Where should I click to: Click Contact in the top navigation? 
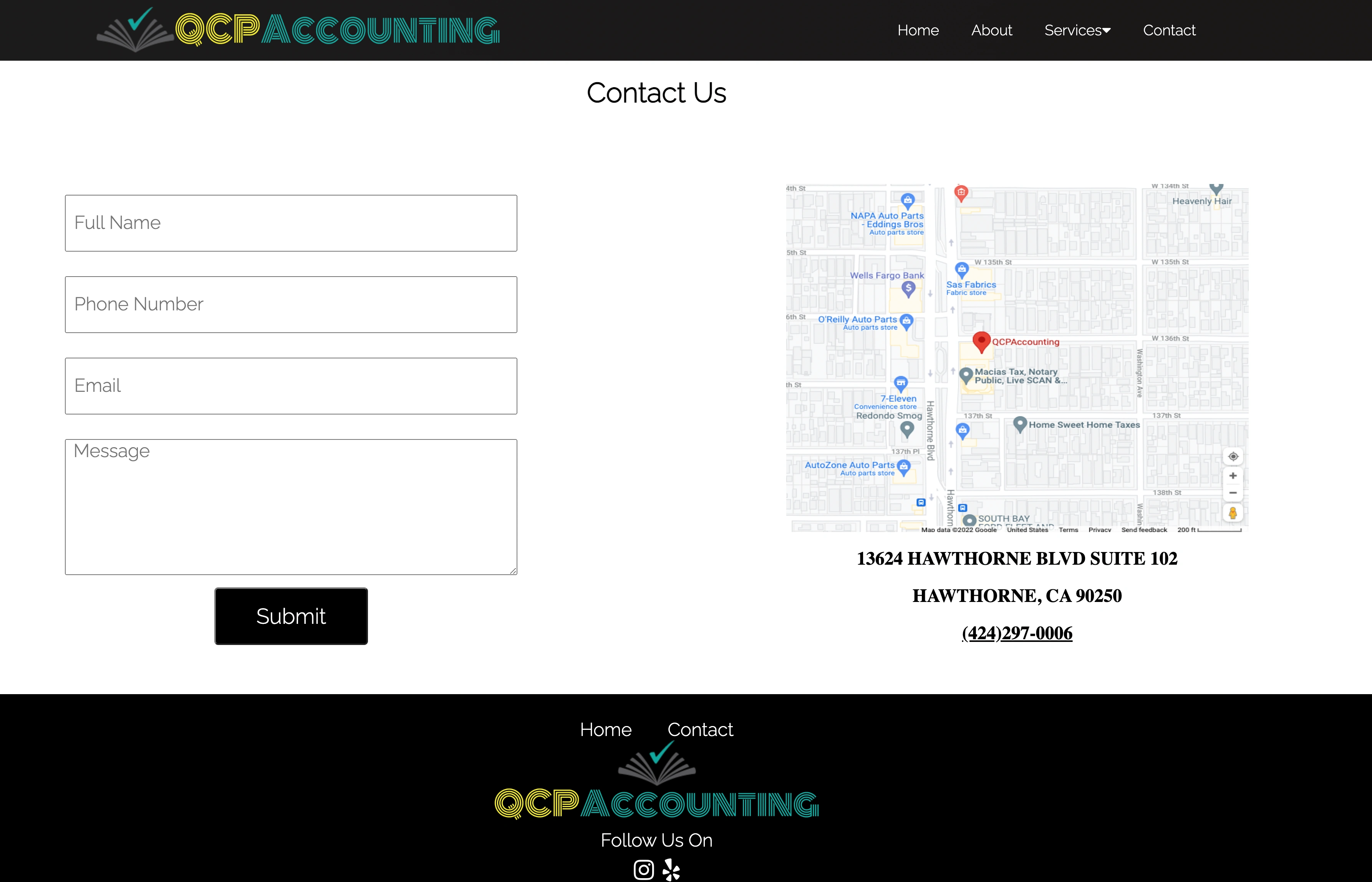pyautogui.click(x=1169, y=30)
